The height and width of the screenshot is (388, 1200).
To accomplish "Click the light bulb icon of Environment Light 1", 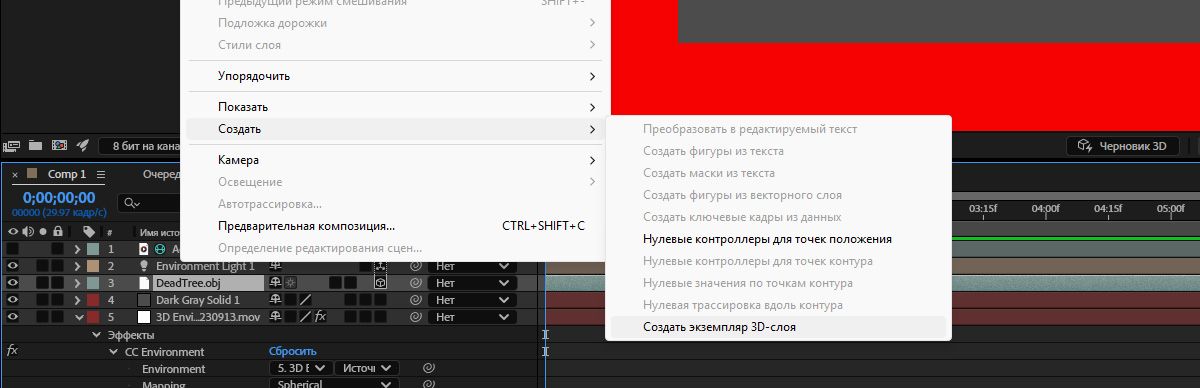I will point(143,266).
